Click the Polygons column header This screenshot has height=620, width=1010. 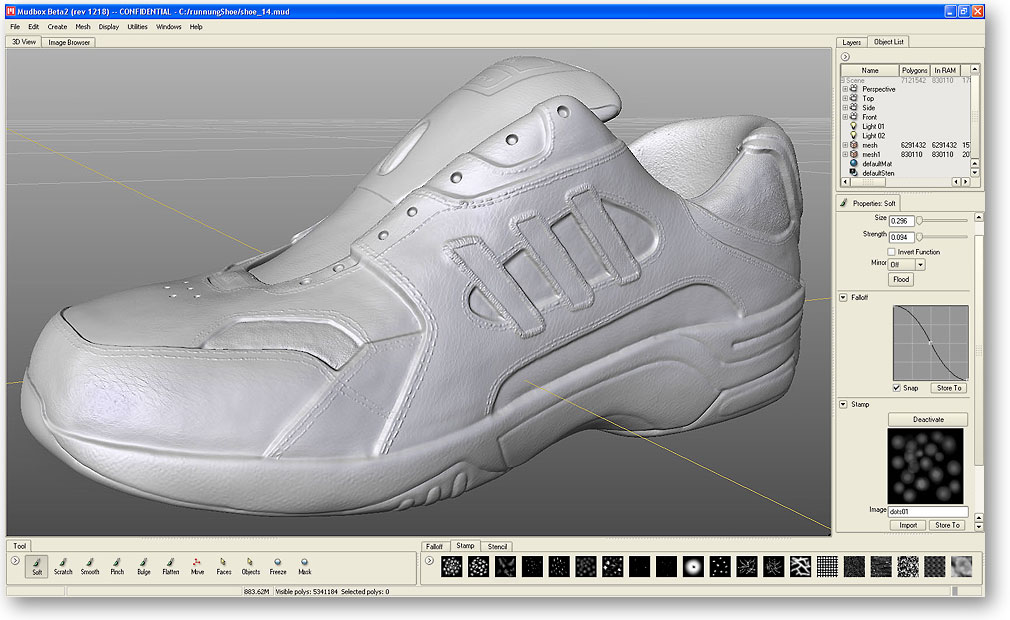(x=915, y=70)
